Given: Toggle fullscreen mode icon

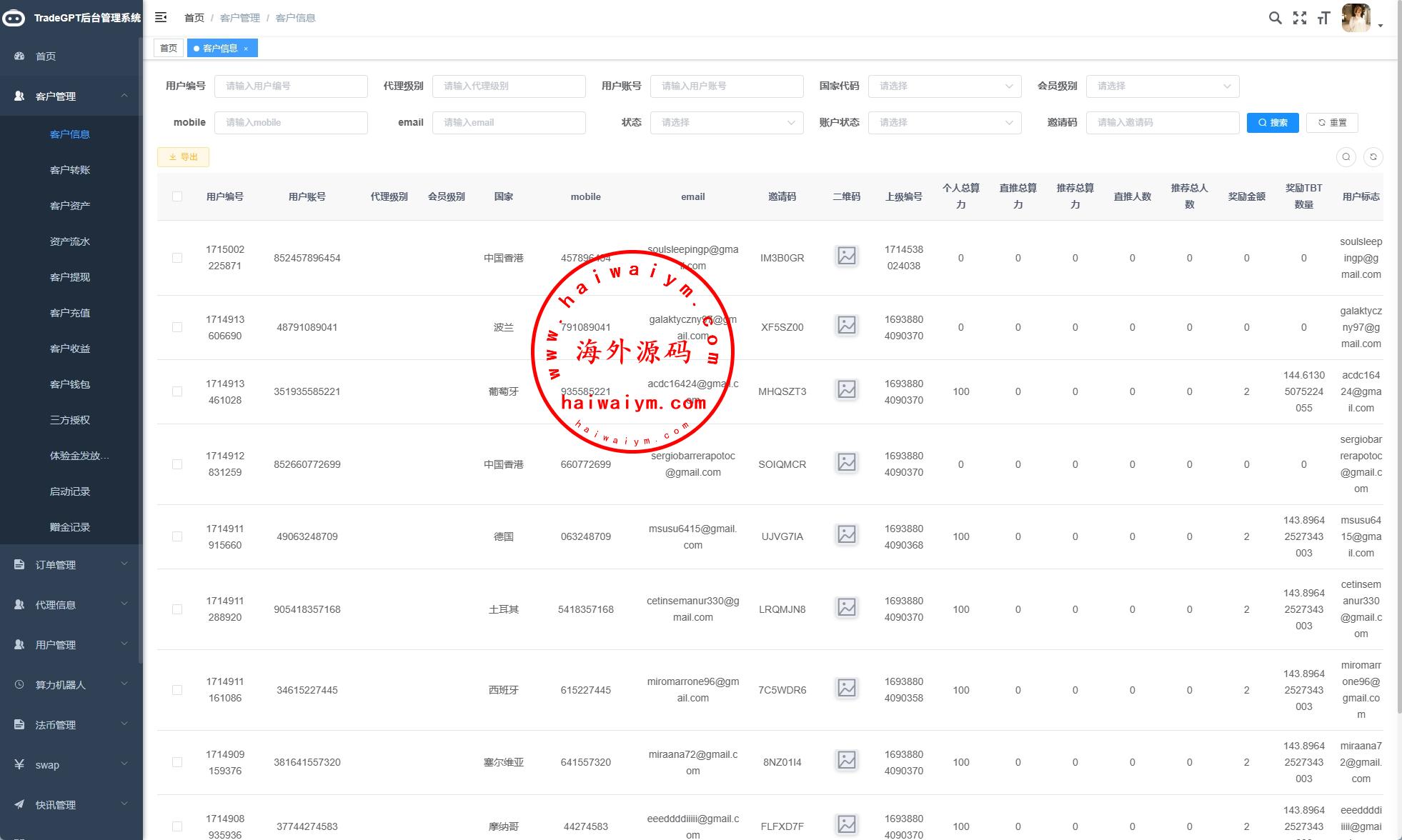Looking at the screenshot, I should tap(1299, 18).
